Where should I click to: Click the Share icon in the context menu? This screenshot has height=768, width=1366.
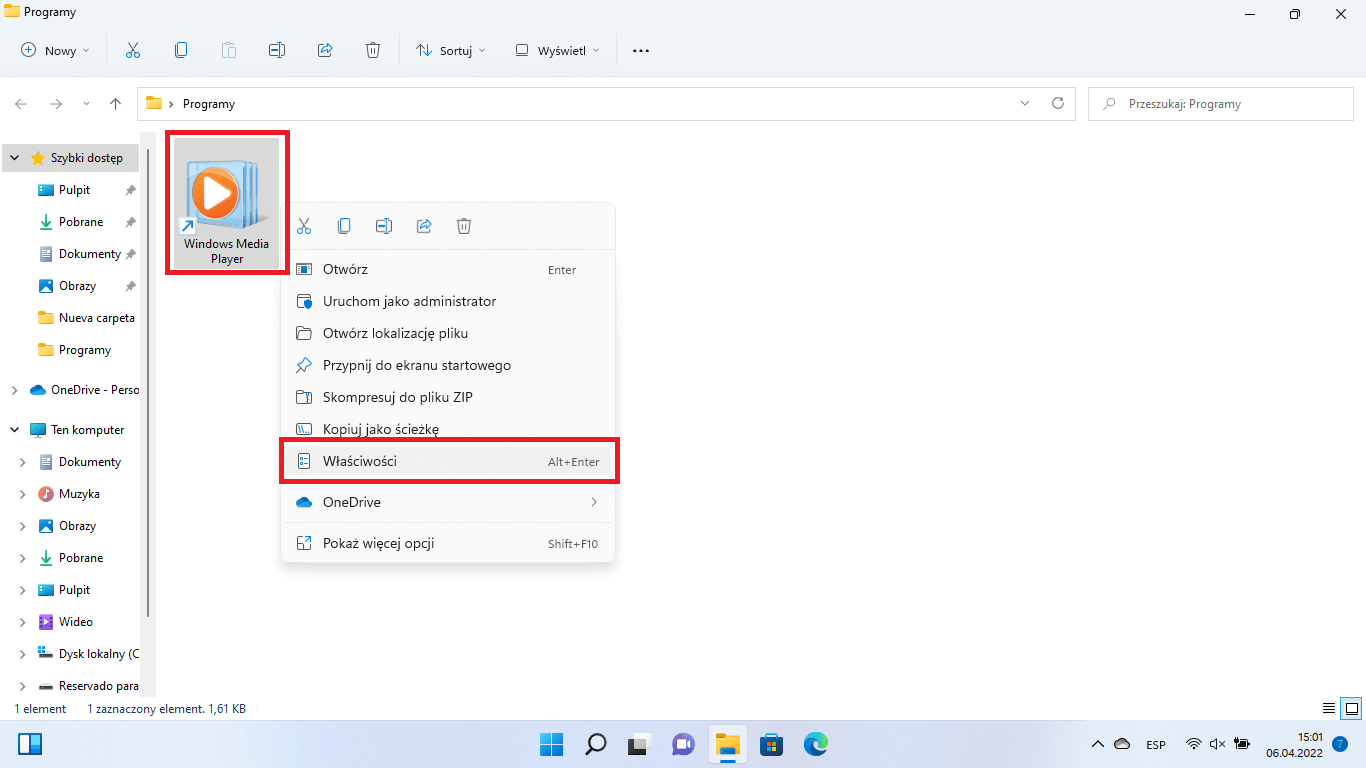(x=424, y=226)
